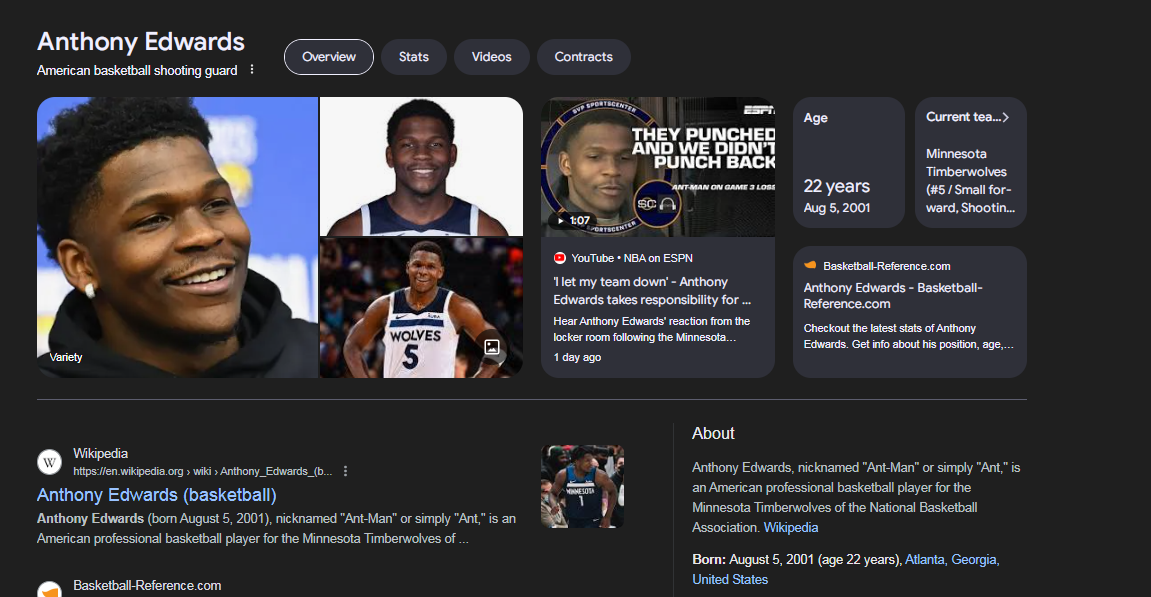
Task: Open the Anthony Edwards (basketball) Wikipedia link
Action: point(156,495)
